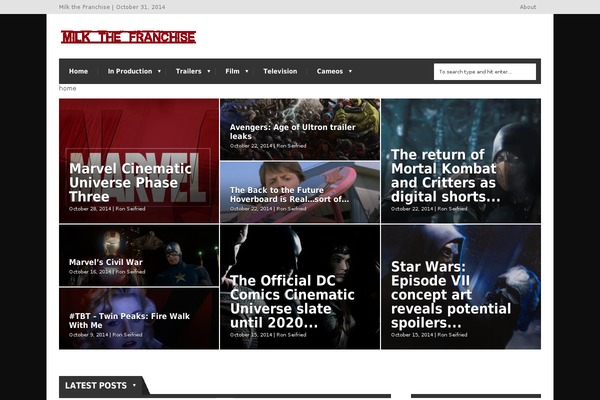This screenshot has width=600, height=400.
Task: Select the Latest Posts tab heading
Action: click(96, 385)
